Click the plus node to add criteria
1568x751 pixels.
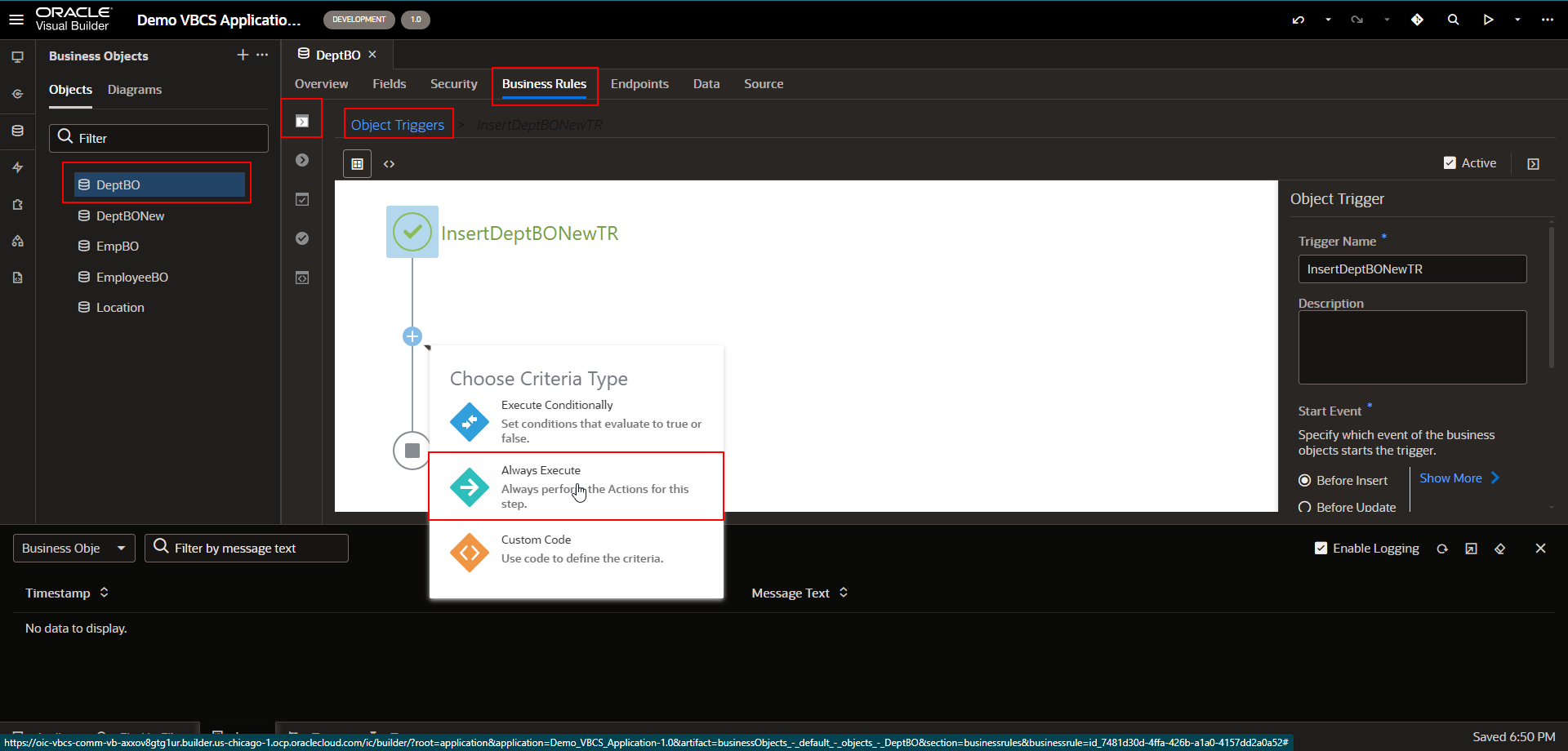pos(412,336)
